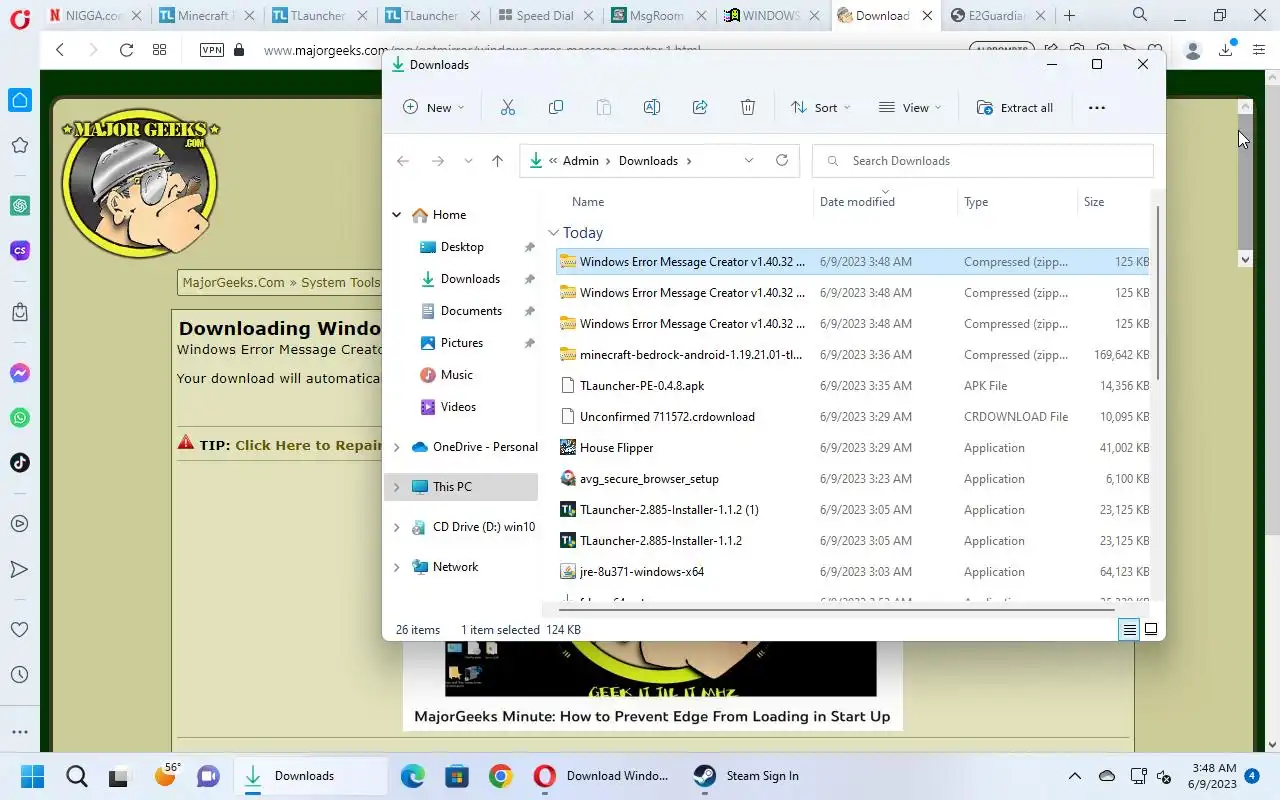Click the Rename icon in Explorer toolbar

point(652,108)
